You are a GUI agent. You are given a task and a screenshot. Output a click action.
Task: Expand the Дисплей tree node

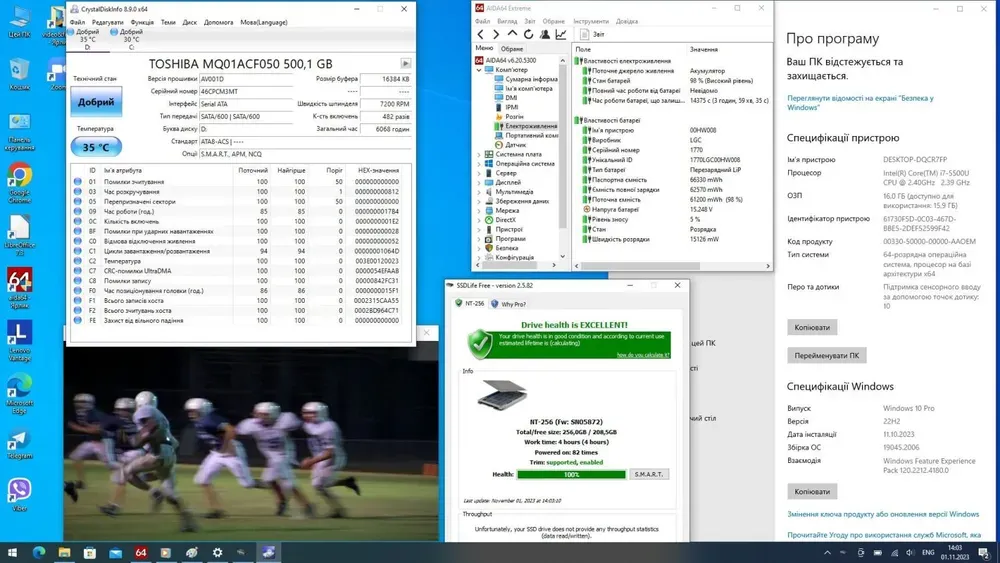pyautogui.click(x=477, y=183)
